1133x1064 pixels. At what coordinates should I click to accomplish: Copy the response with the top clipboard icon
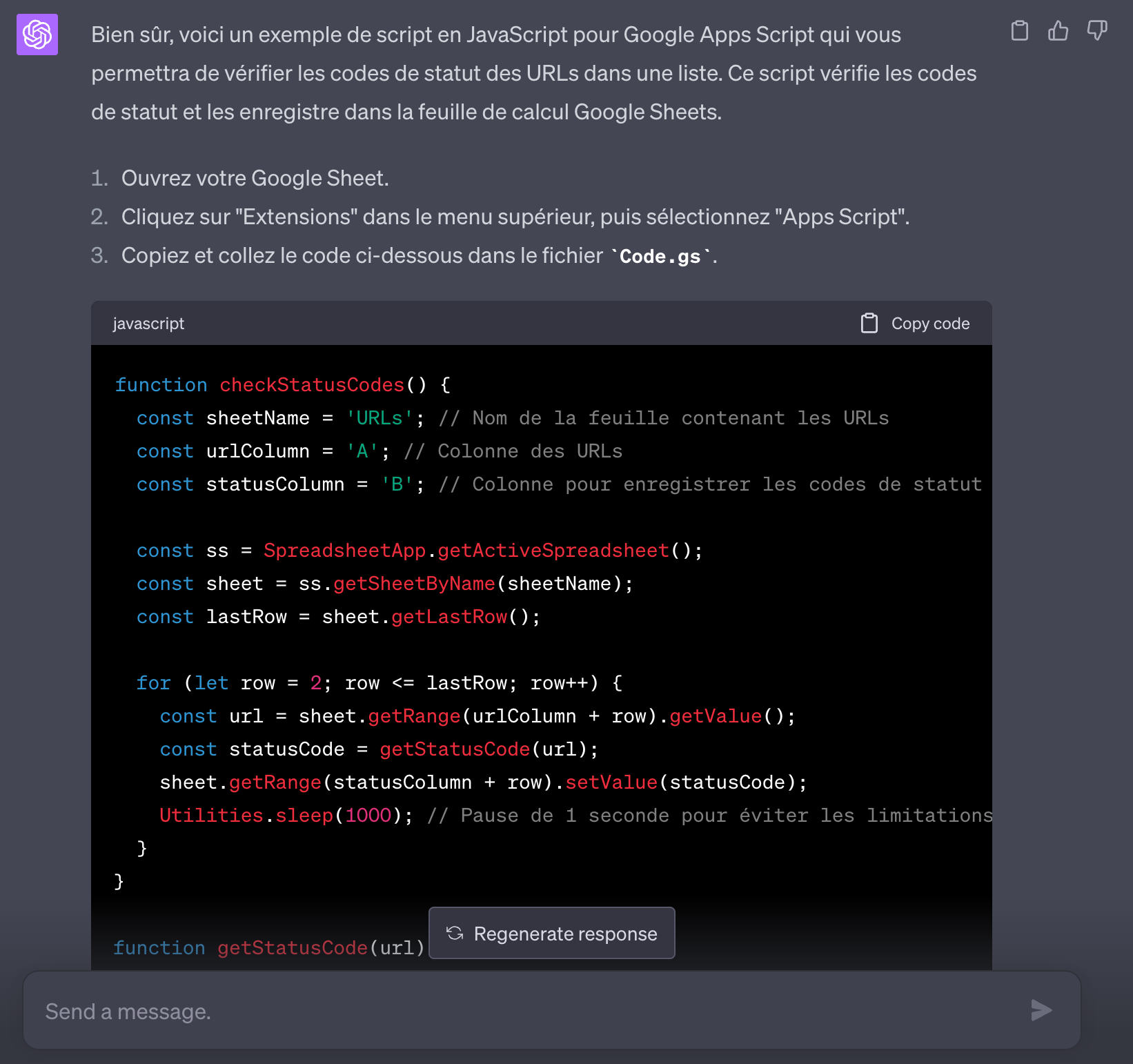[x=1019, y=31]
